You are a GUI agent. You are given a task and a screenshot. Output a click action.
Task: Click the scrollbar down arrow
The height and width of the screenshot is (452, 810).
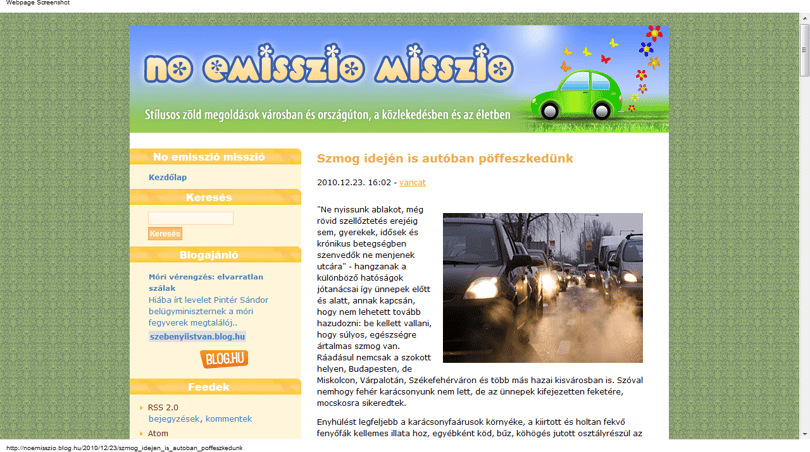click(x=804, y=434)
